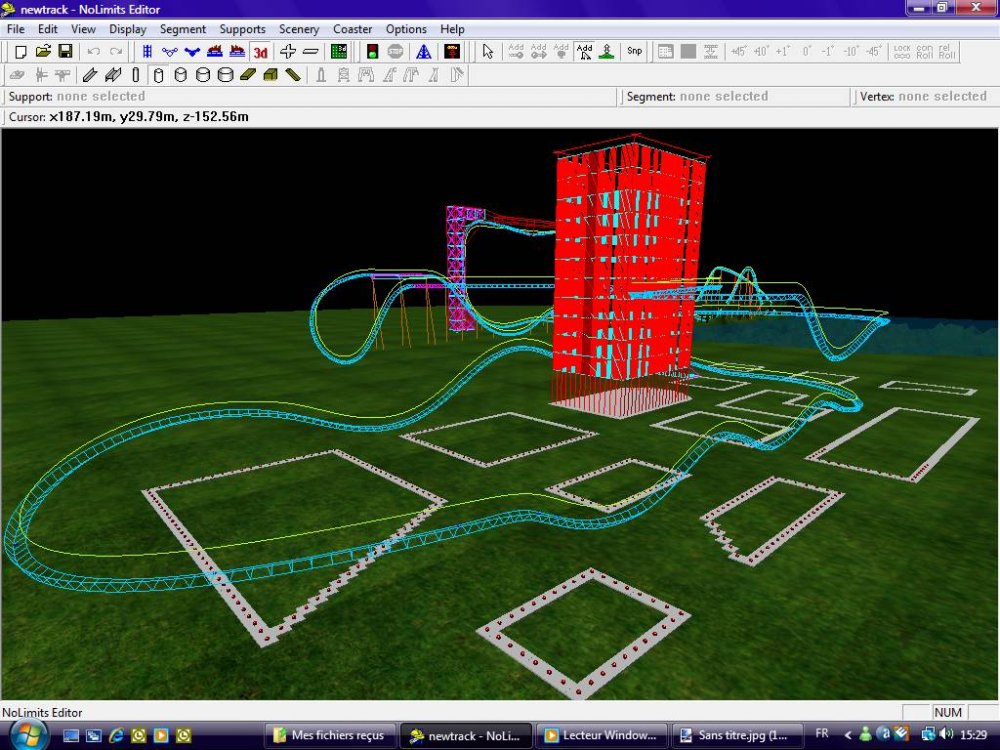The height and width of the screenshot is (750, 1000).
Task: Toggle the highlighted Add node tool
Action: pos(585,51)
